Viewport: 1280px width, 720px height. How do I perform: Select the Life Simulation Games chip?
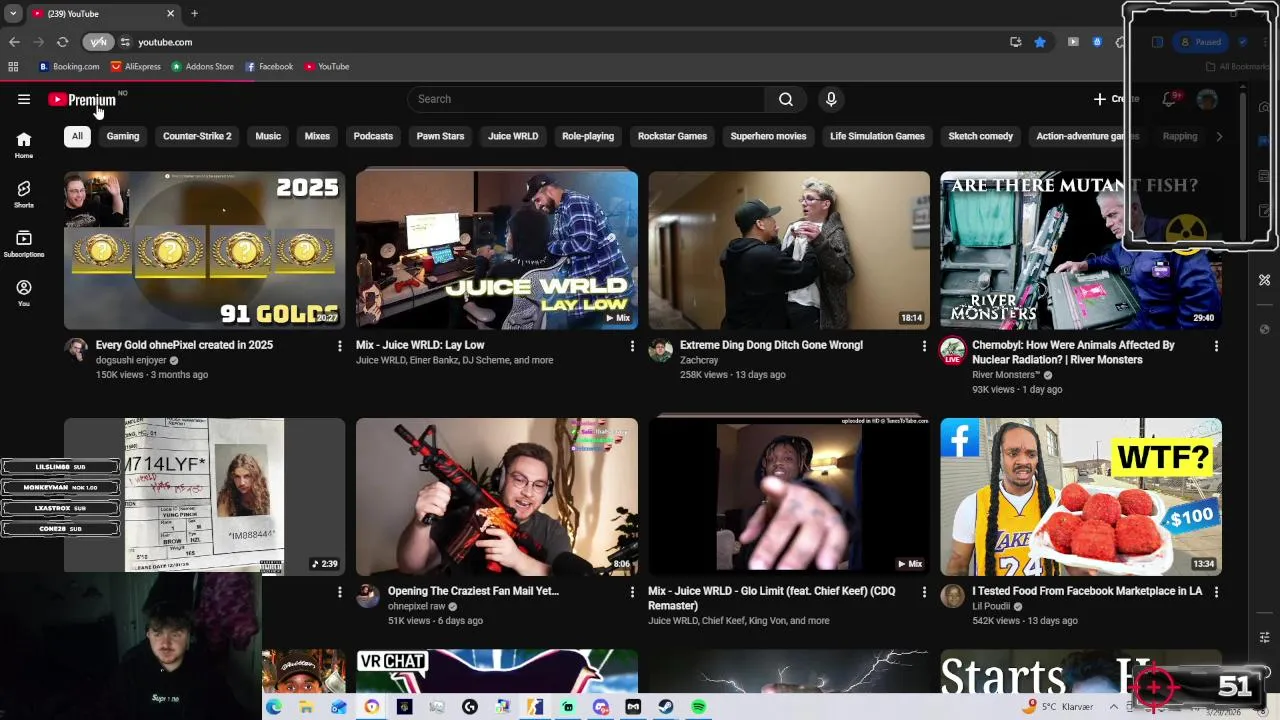(x=877, y=136)
